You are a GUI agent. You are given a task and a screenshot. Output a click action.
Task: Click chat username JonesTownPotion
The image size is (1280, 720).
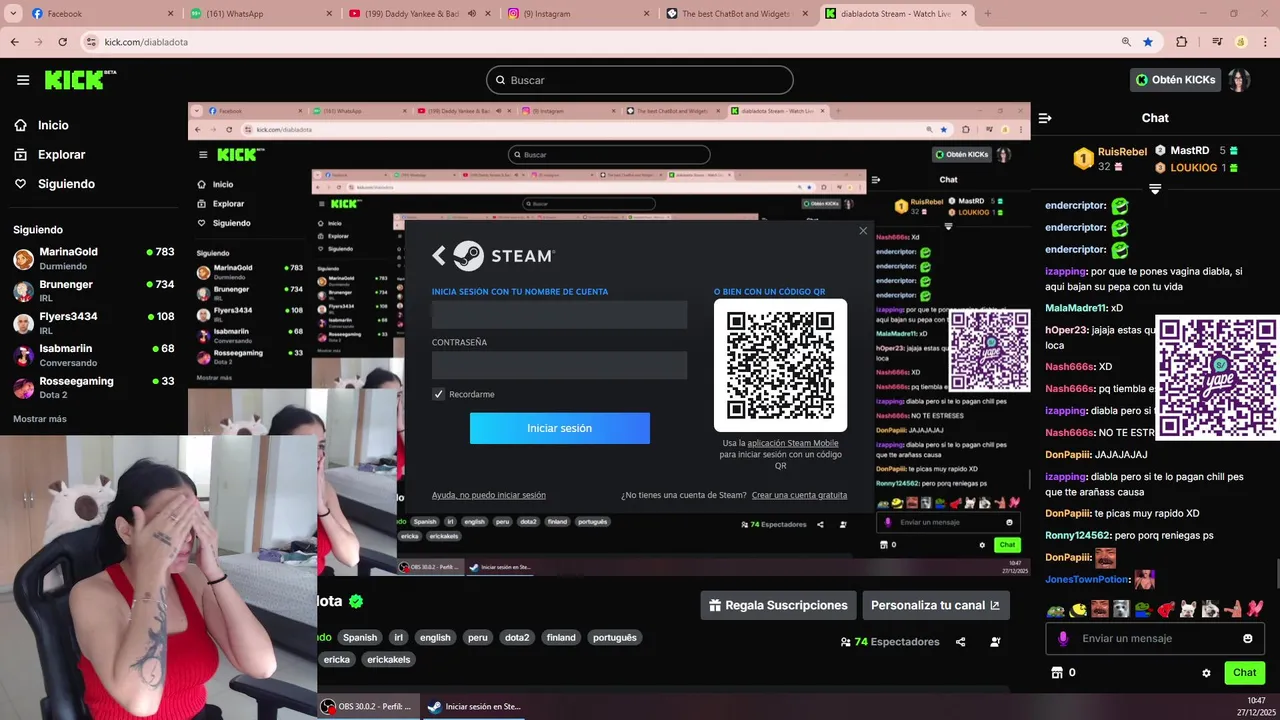pos(1087,579)
